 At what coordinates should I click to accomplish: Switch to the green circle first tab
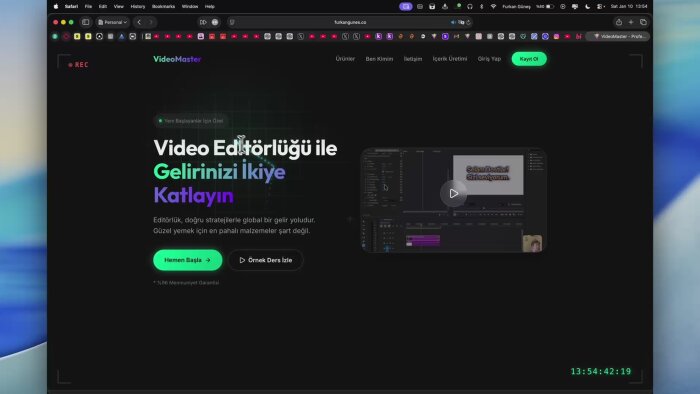click(55, 37)
